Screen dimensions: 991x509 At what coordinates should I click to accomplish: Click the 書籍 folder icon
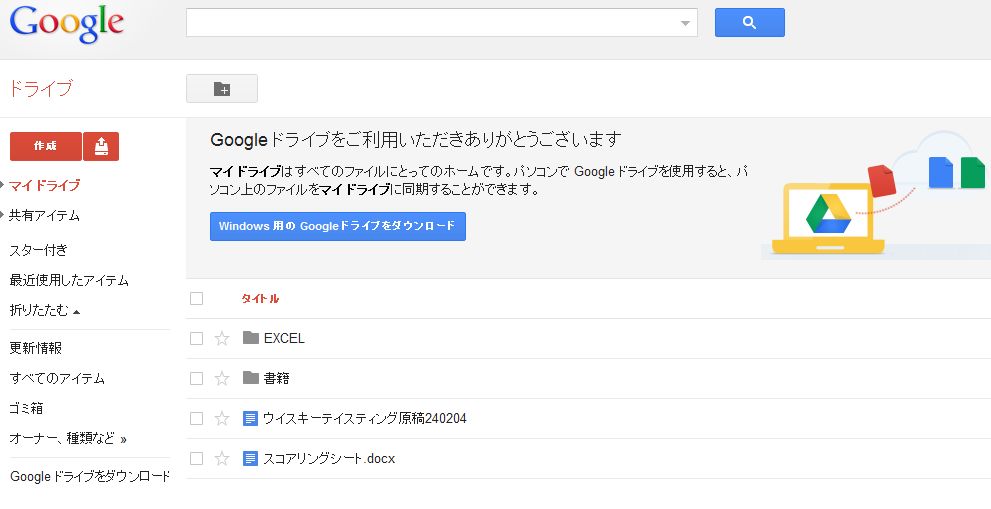click(251, 377)
